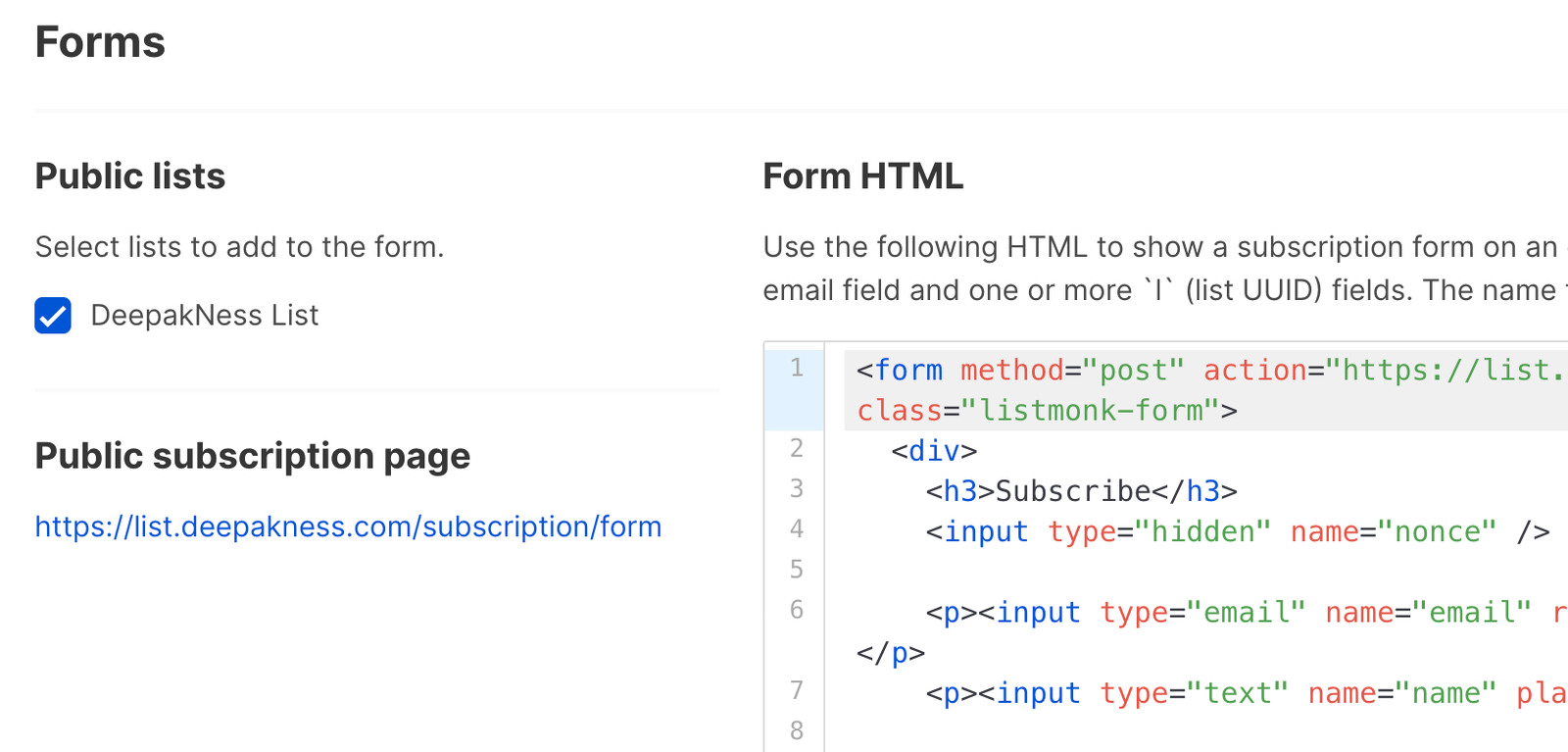Click the type="text" attribute on line 7
Viewport: 1568px width, 752px height.
(1194, 693)
